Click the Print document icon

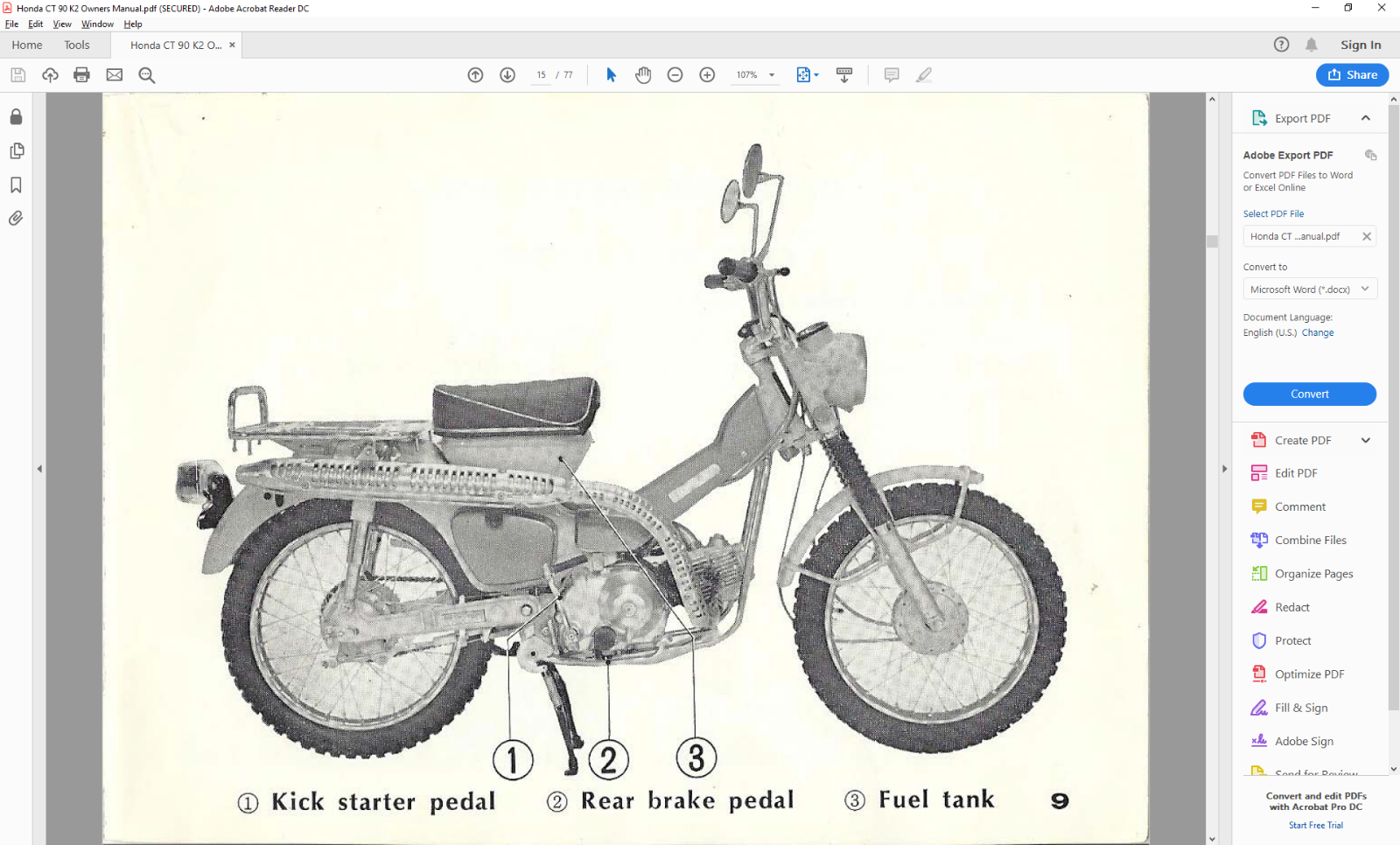point(81,74)
